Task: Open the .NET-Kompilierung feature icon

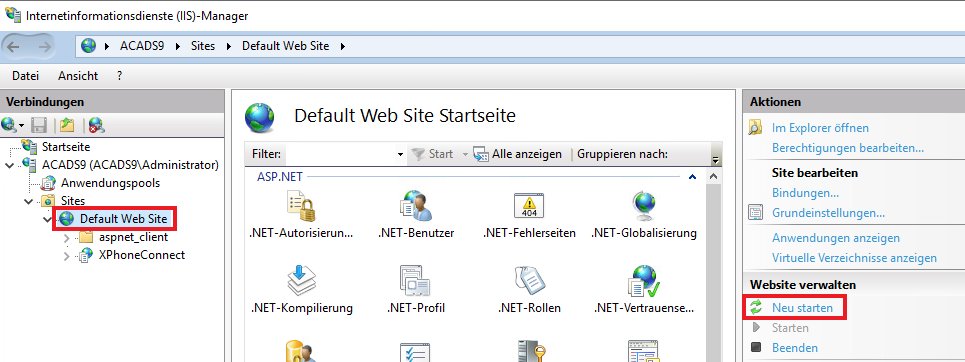Action: [x=302, y=280]
